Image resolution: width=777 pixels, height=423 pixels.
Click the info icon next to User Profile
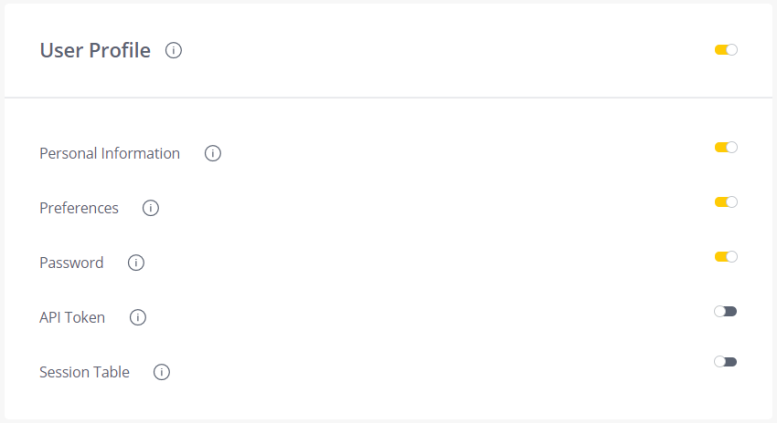pyautogui.click(x=174, y=50)
